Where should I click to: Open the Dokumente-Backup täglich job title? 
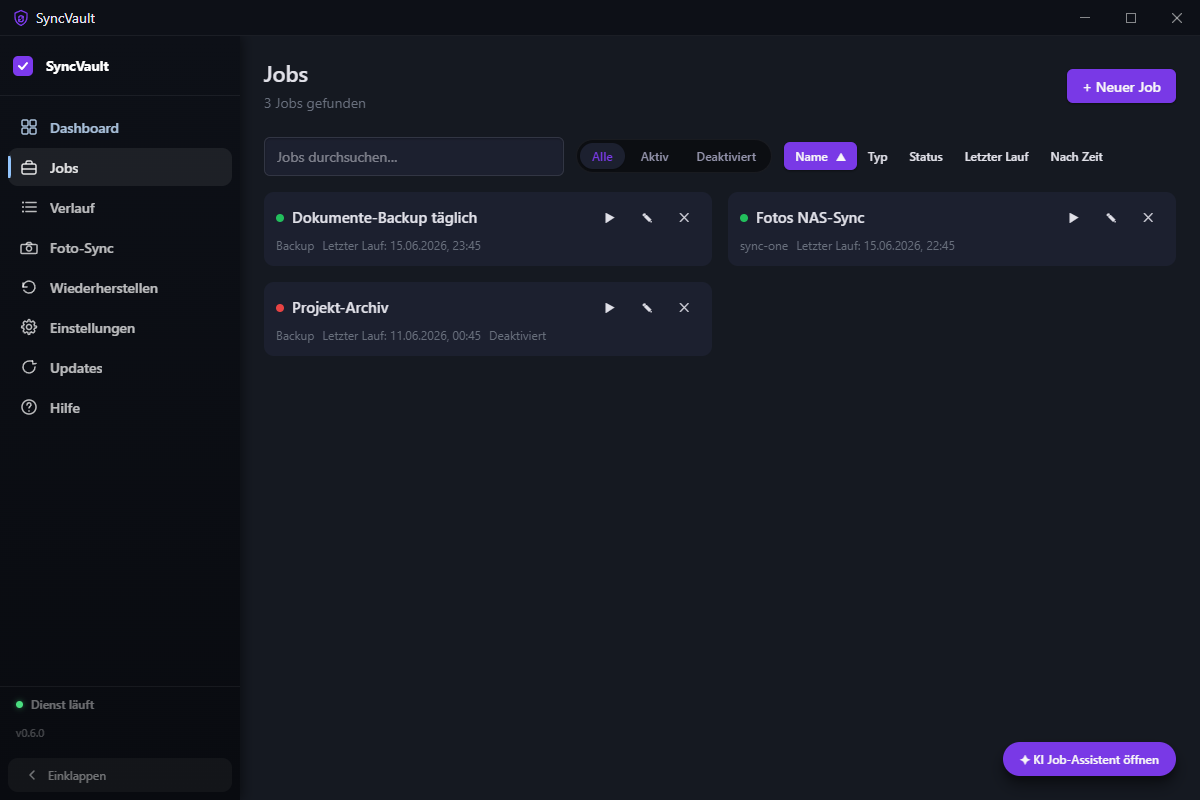click(385, 218)
